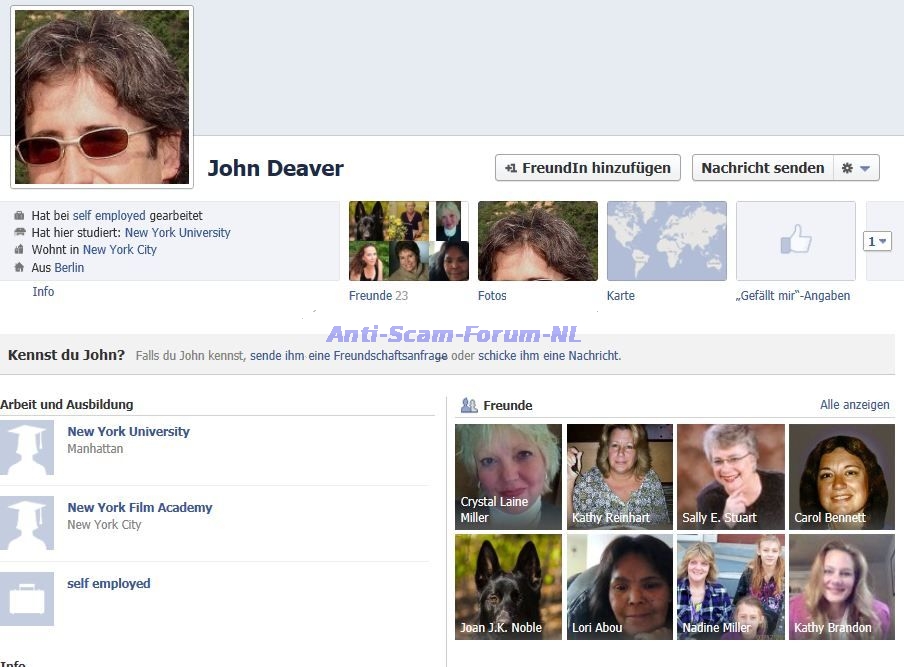
Task: Open the Info tab link
Action: [43, 292]
